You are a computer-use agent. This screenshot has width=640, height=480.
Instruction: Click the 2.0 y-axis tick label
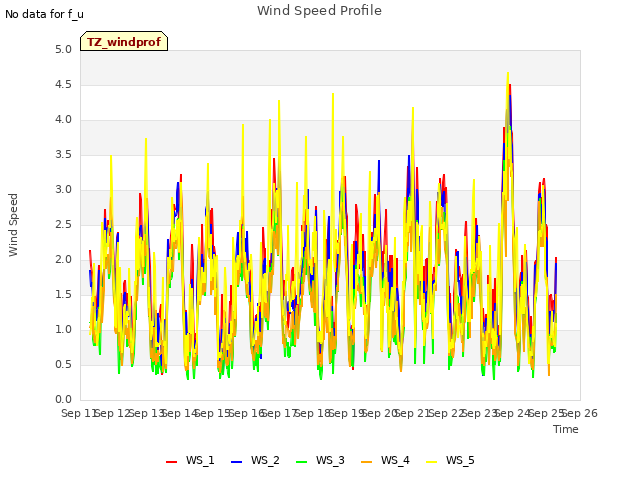tap(63, 260)
